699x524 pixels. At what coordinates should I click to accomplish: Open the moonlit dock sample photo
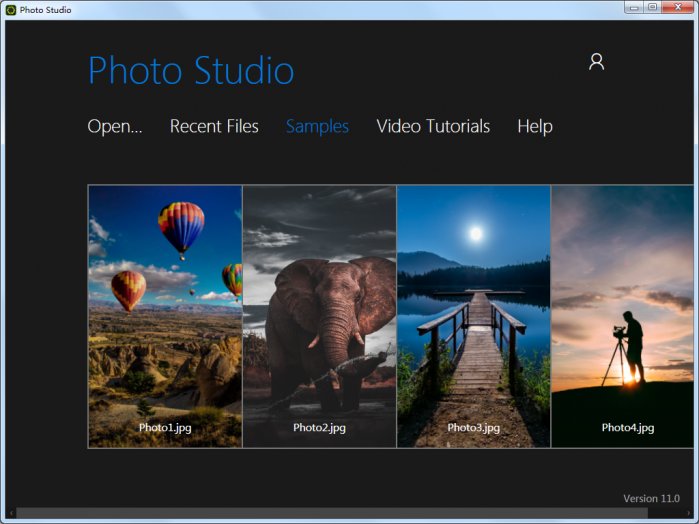coord(473,315)
